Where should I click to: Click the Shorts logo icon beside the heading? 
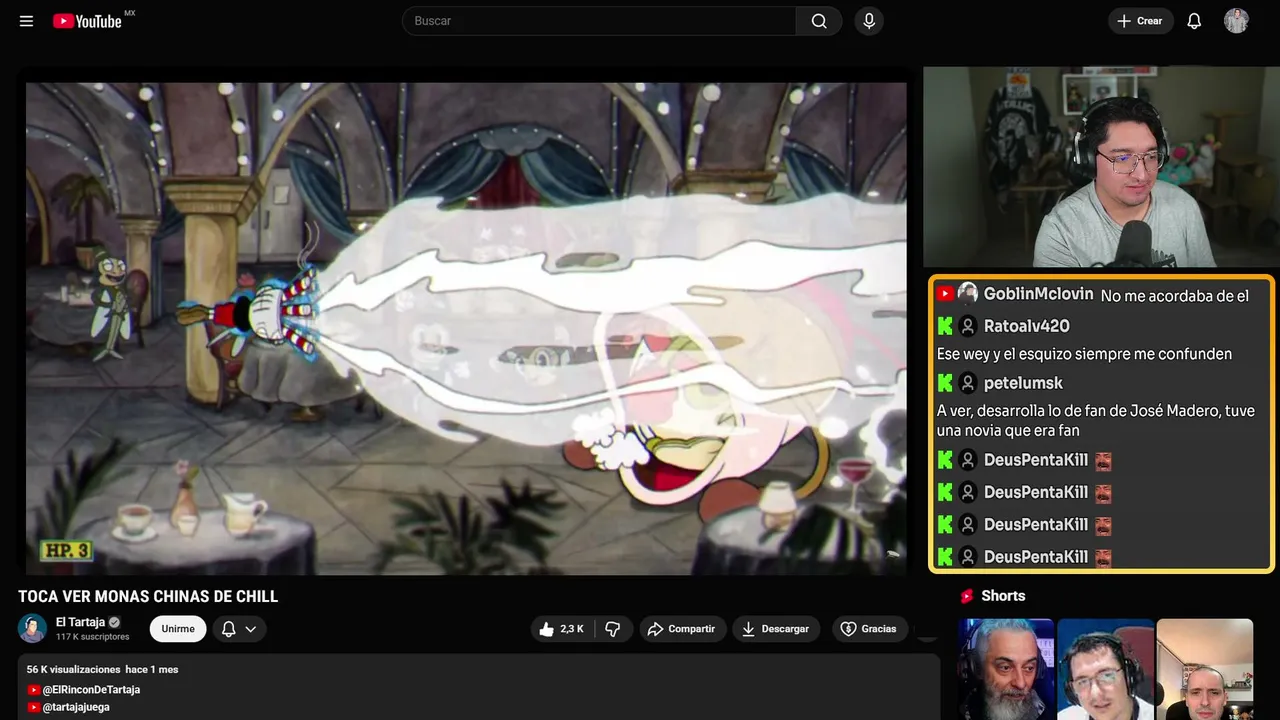[967, 596]
